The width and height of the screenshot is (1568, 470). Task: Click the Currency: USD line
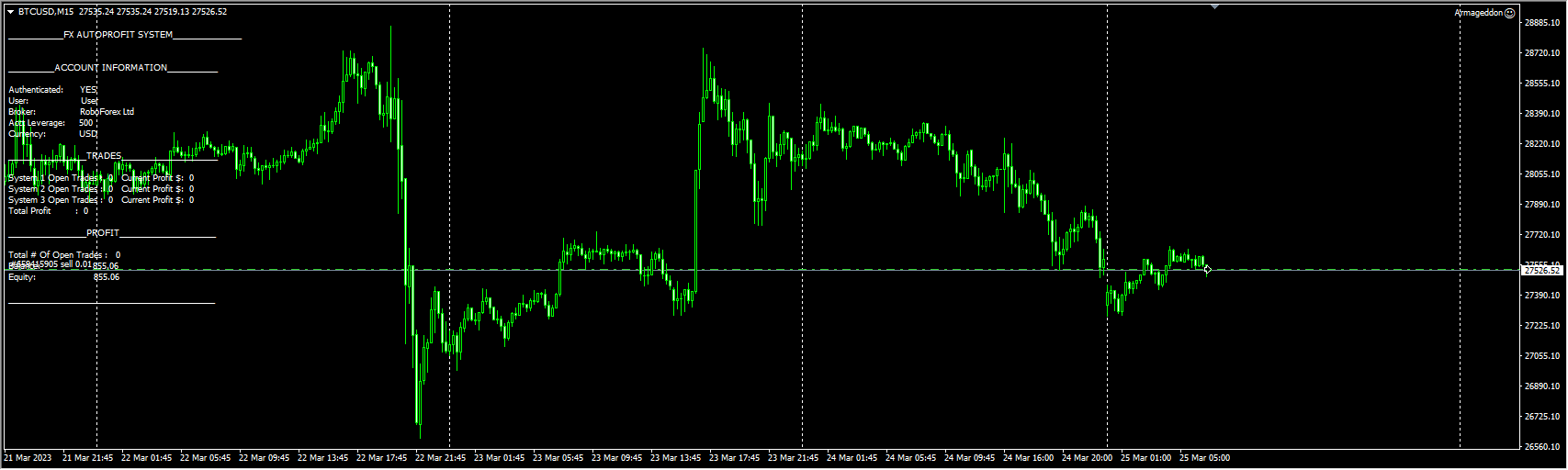52,134
